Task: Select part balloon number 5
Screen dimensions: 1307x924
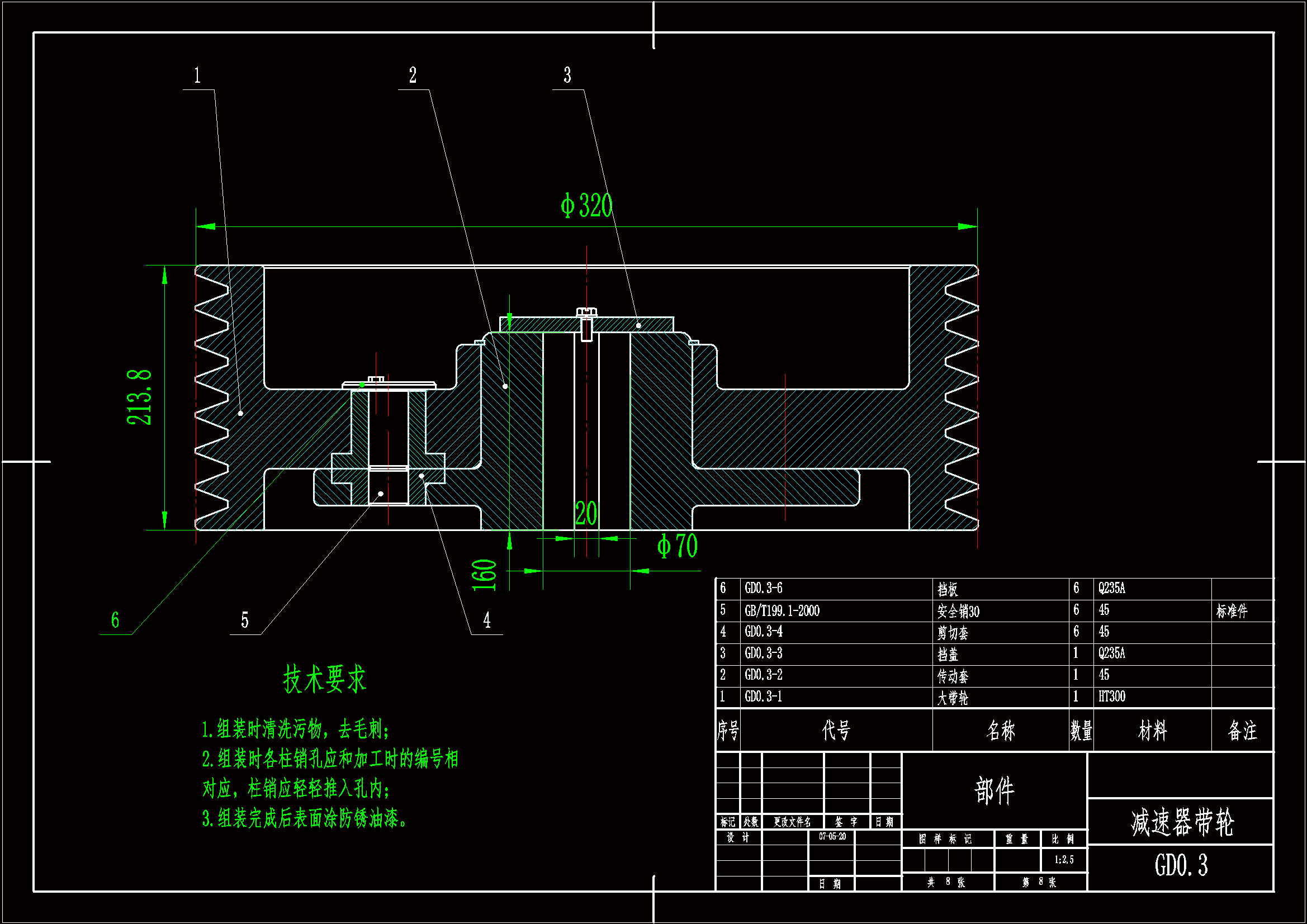Action: tap(245, 620)
